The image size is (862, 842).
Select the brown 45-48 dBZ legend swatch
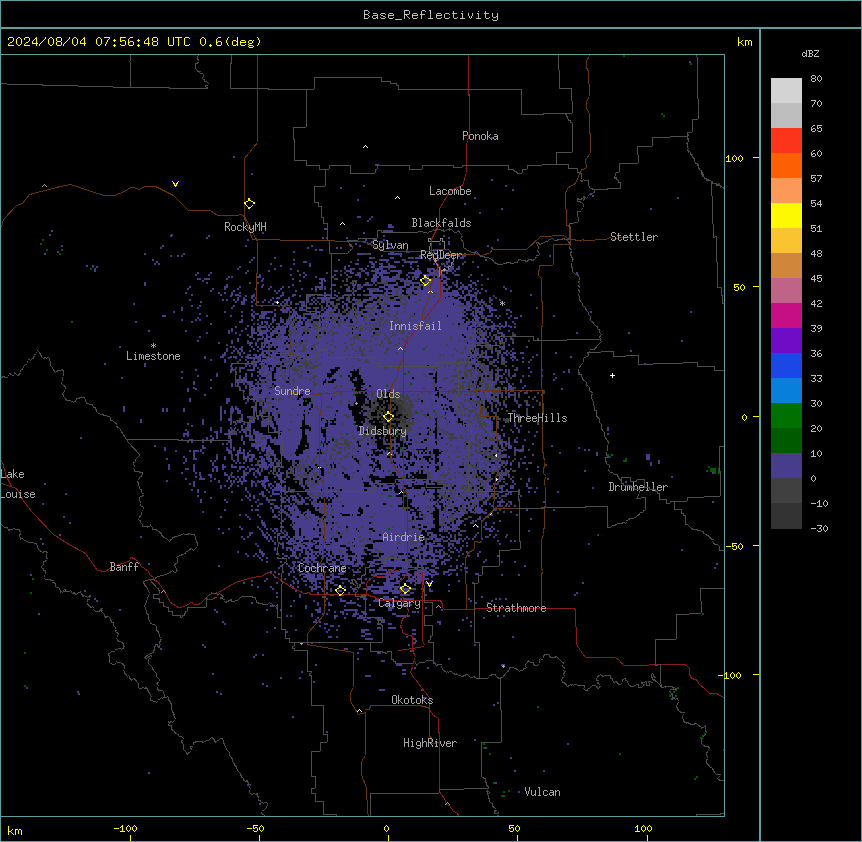pos(786,265)
